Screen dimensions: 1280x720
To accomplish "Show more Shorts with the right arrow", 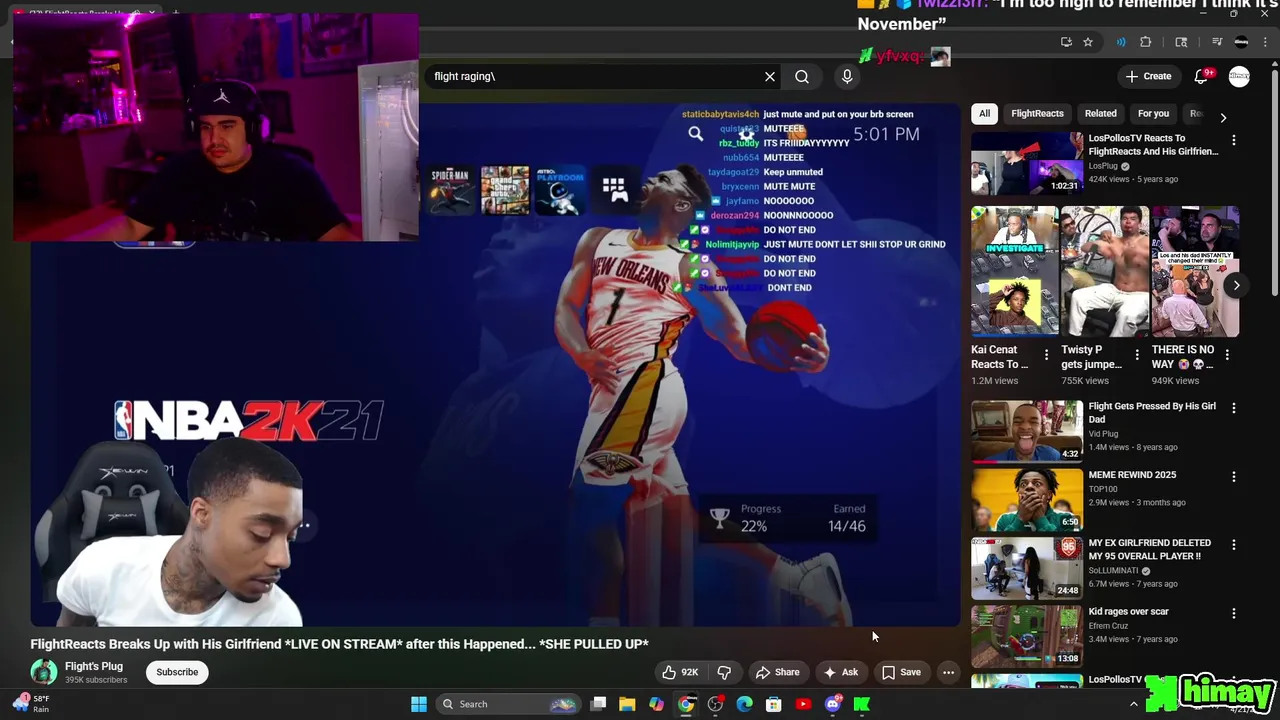I will click(1236, 285).
